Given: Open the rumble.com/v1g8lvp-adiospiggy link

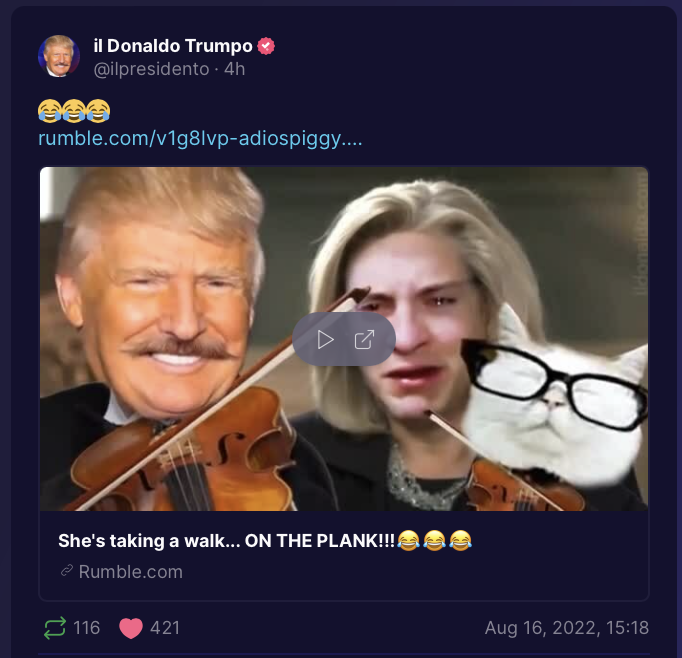Looking at the screenshot, I should pyautogui.click(x=200, y=138).
